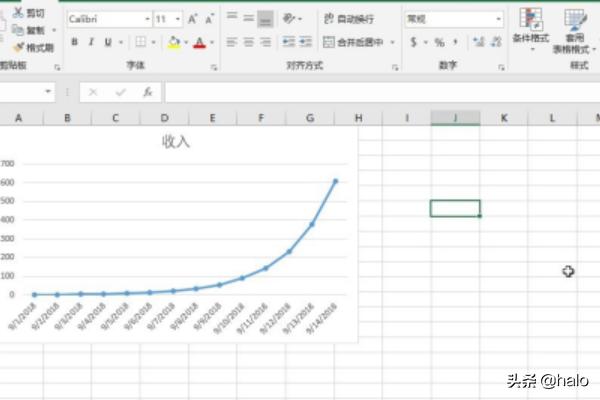Open the Calibri font name dropdown
The width and height of the screenshot is (600, 400).
(x=147, y=19)
